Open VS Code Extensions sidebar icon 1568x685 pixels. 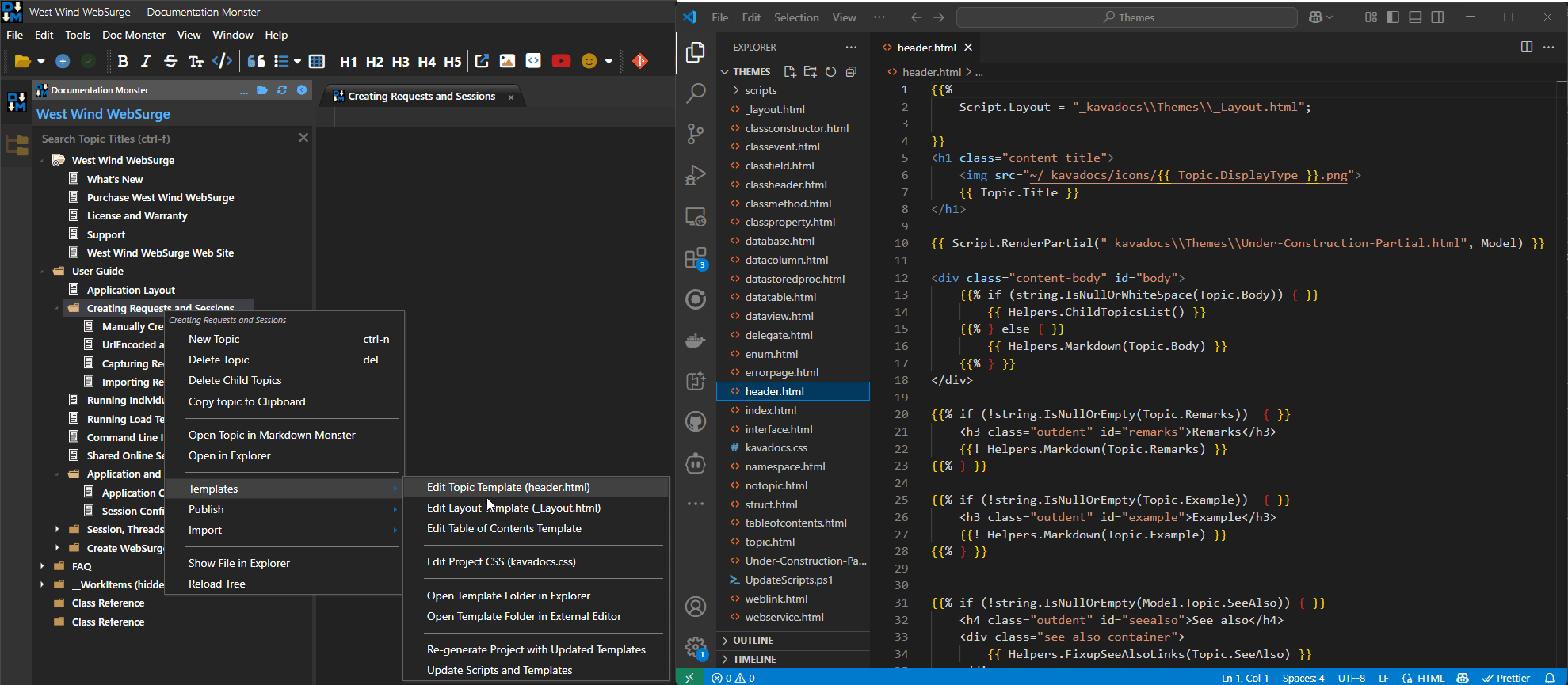[696, 258]
